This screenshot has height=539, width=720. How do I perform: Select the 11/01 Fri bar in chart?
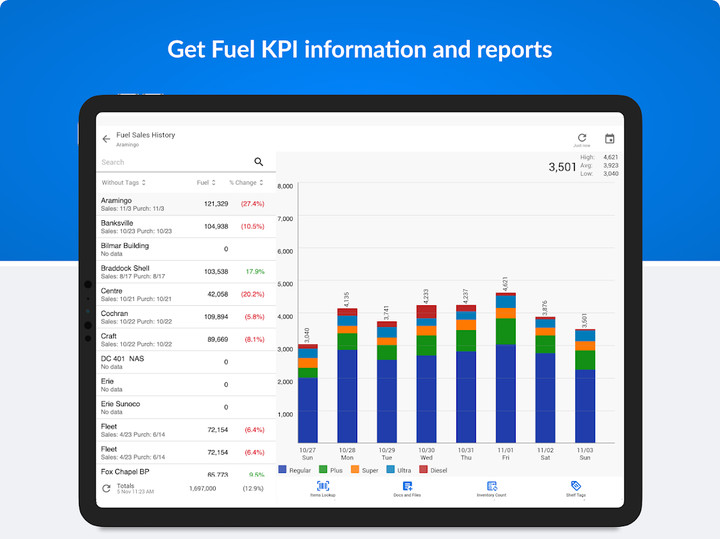[x=506, y=368]
